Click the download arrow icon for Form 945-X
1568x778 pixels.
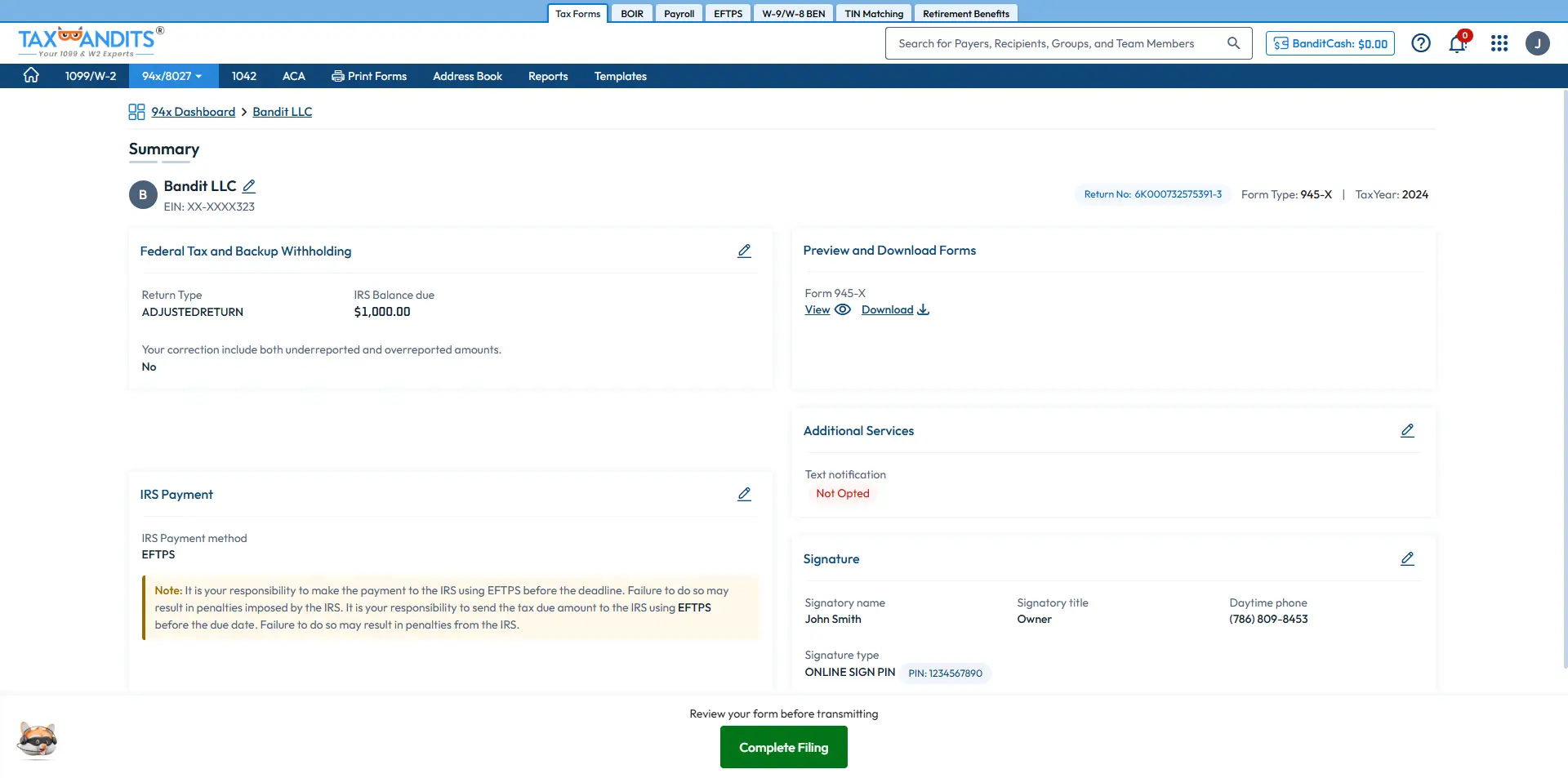924,309
